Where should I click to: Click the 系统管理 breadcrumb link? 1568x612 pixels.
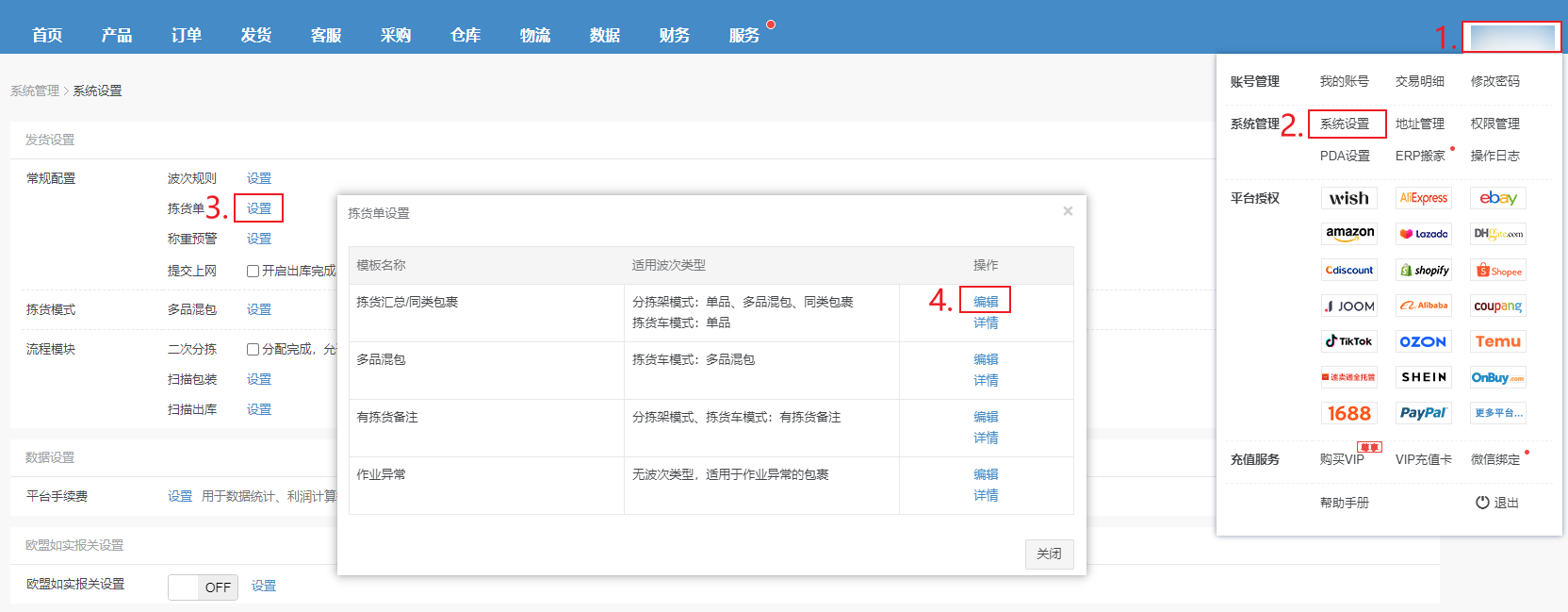tap(35, 91)
